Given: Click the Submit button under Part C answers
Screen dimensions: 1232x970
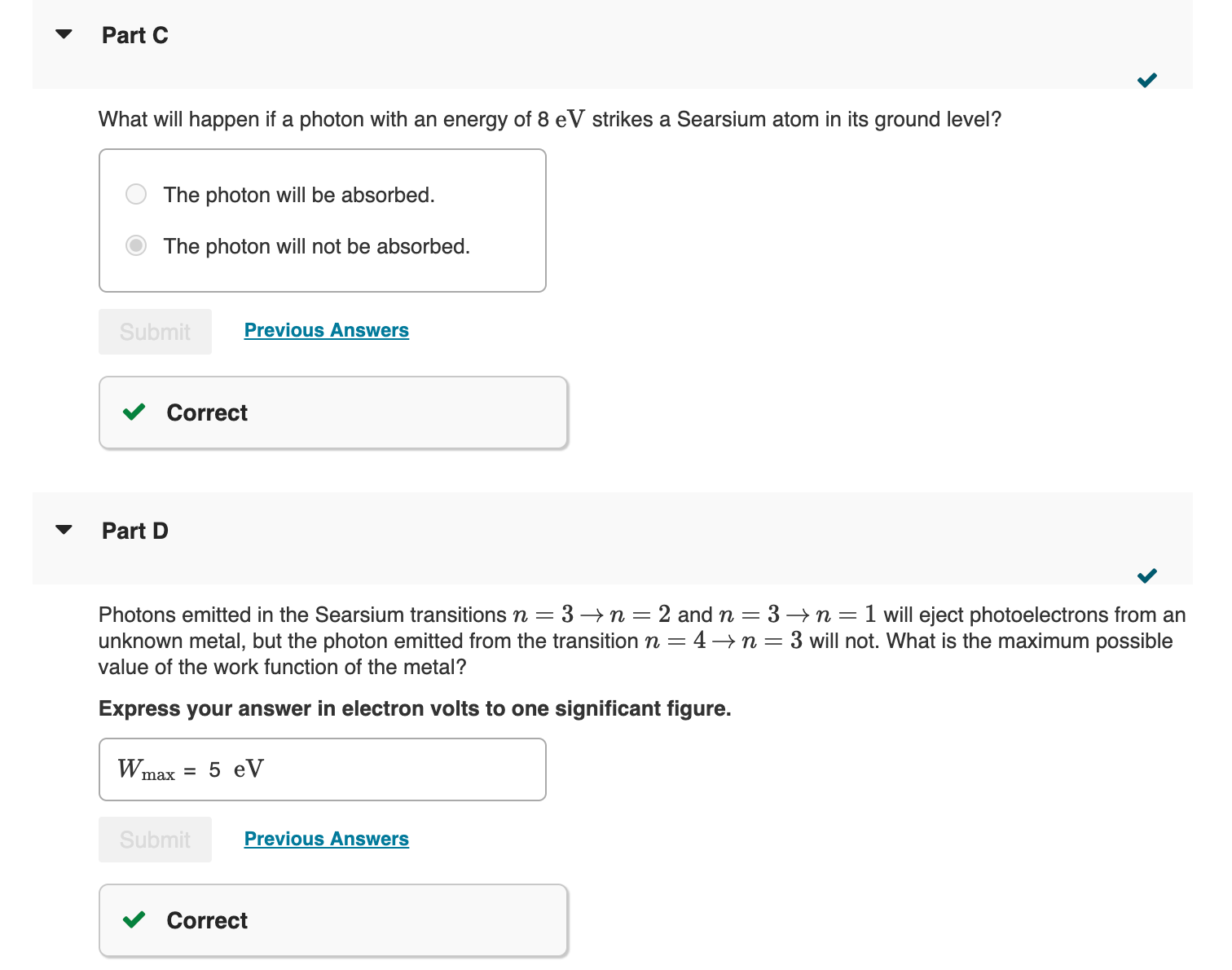Looking at the screenshot, I should pyautogui.click(x=155, y=331).
